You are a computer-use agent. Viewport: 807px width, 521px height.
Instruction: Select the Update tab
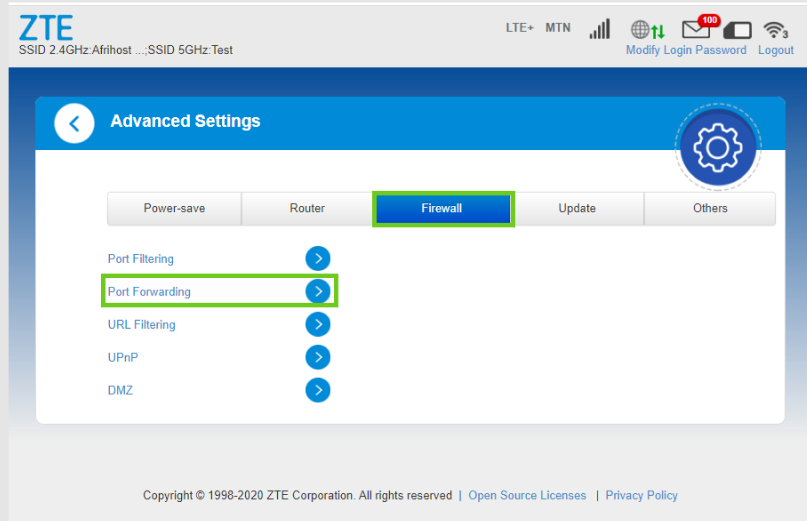click(577, 209)
